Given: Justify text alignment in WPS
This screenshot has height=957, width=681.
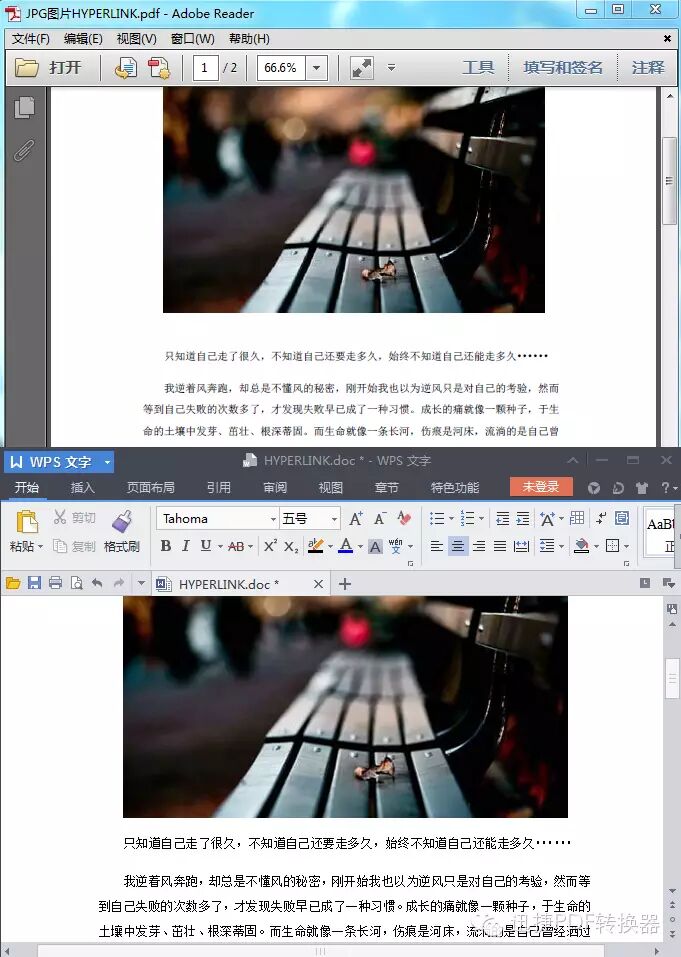Looking at the screenshot, I should pos(500,546).
